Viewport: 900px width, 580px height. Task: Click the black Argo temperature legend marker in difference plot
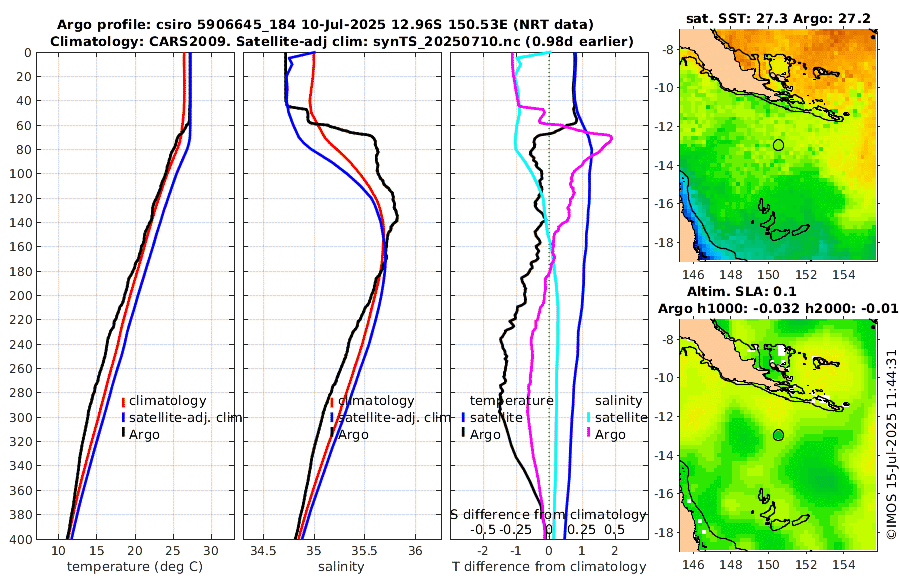[463, 433]
